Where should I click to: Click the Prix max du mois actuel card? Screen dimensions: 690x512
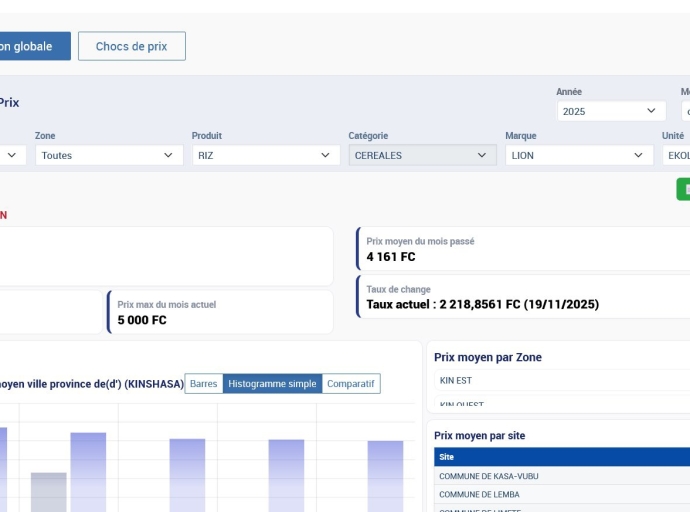[220, 312]
